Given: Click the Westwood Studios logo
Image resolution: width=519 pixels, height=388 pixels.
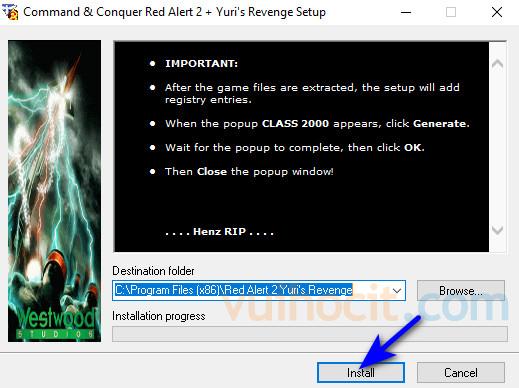Looking at the screenshot, I should [x=55, y=322].
